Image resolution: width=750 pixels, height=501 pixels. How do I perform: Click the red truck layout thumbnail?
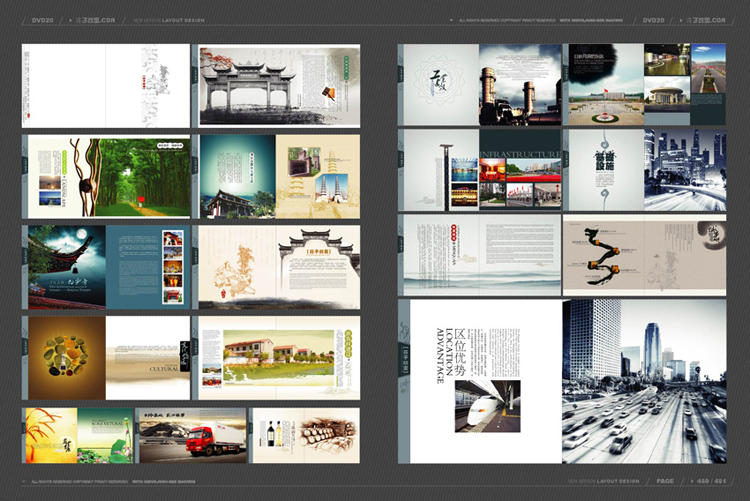[191, 435]
